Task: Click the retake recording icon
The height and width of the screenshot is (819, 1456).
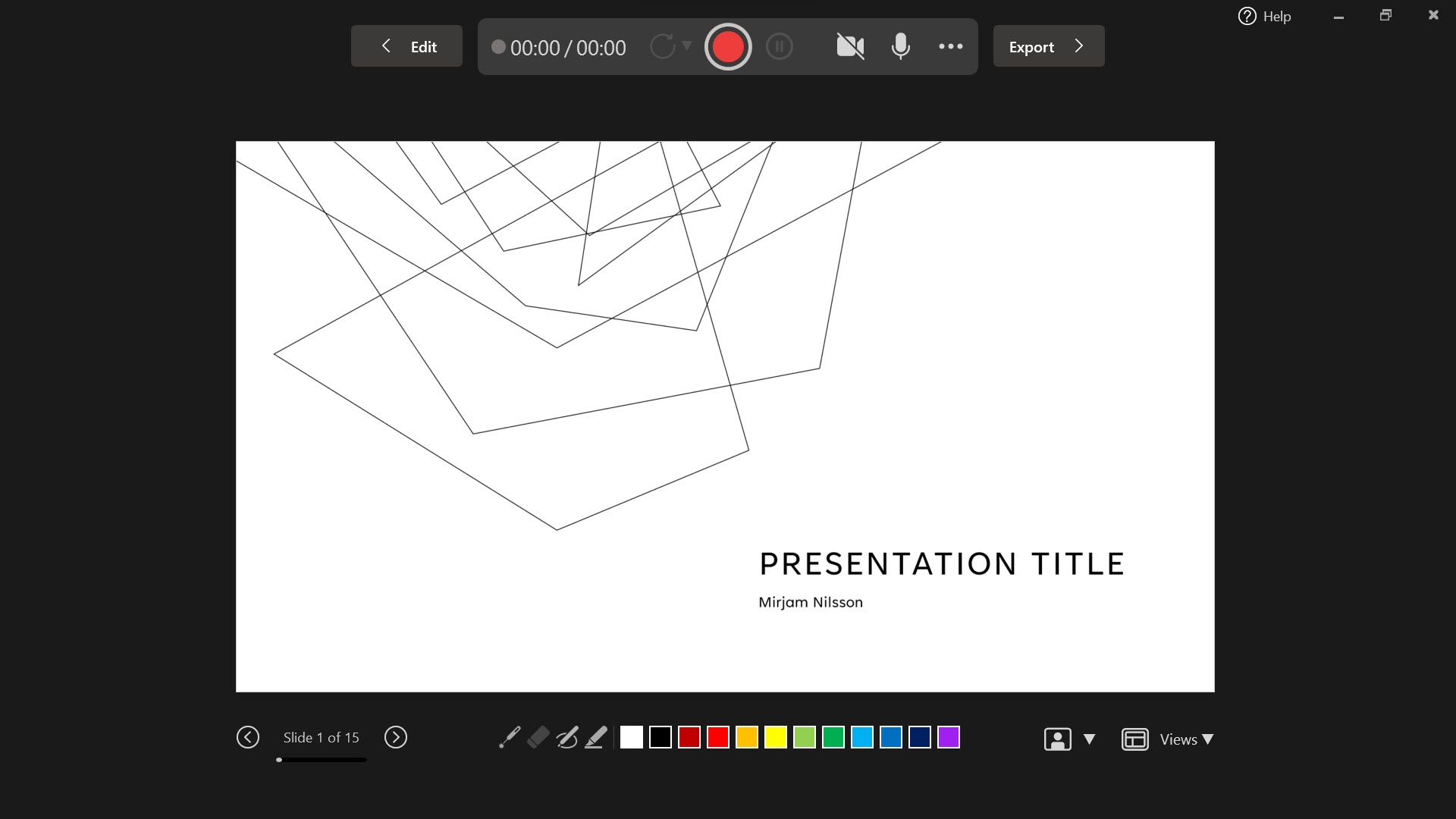Action: pyautogui.click(x=663, y=46)
